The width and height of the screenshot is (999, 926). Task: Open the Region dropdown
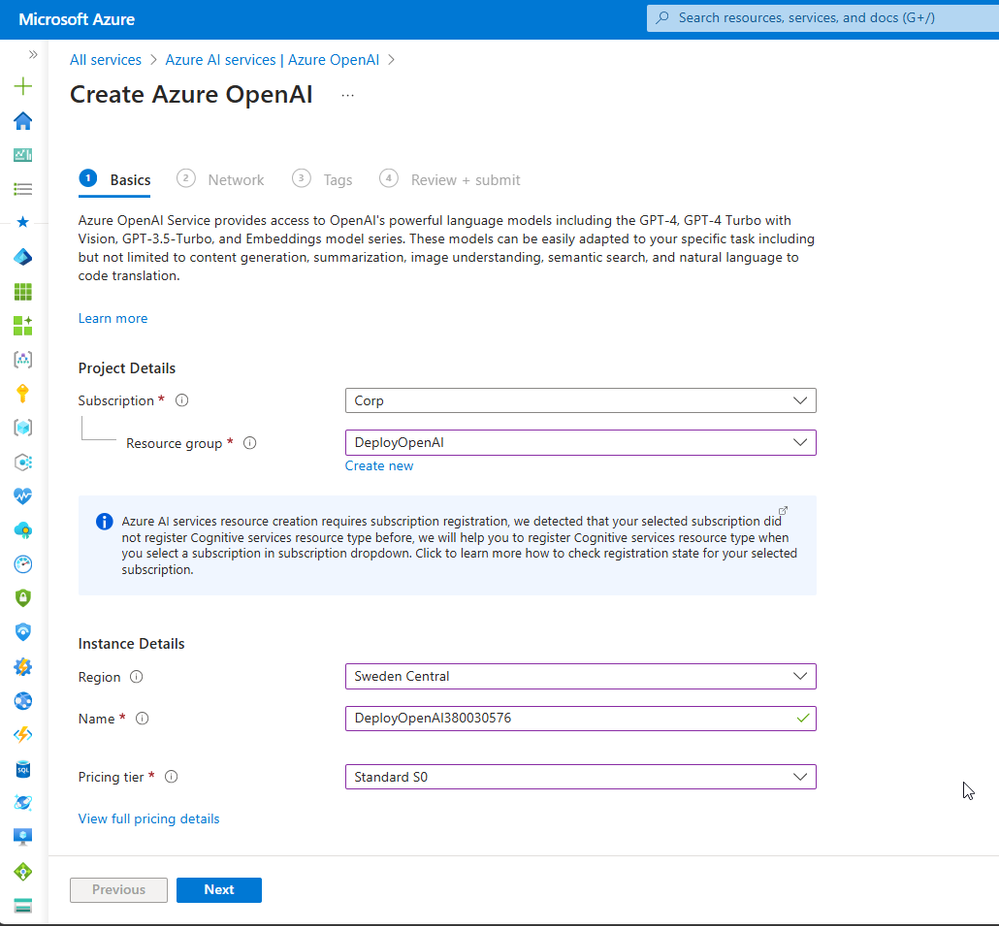click(x=580, y=676)
